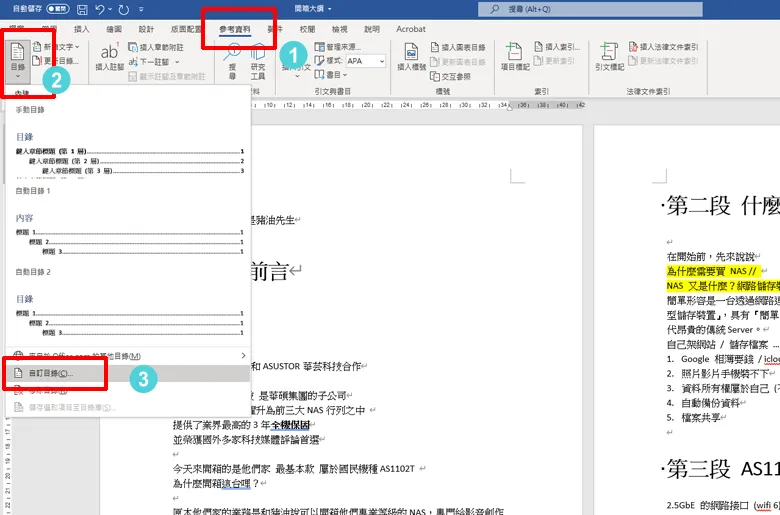Switch to the 校閱 ribbon tab
This screenshot has height=515, width=780.
tap(307, 29)
